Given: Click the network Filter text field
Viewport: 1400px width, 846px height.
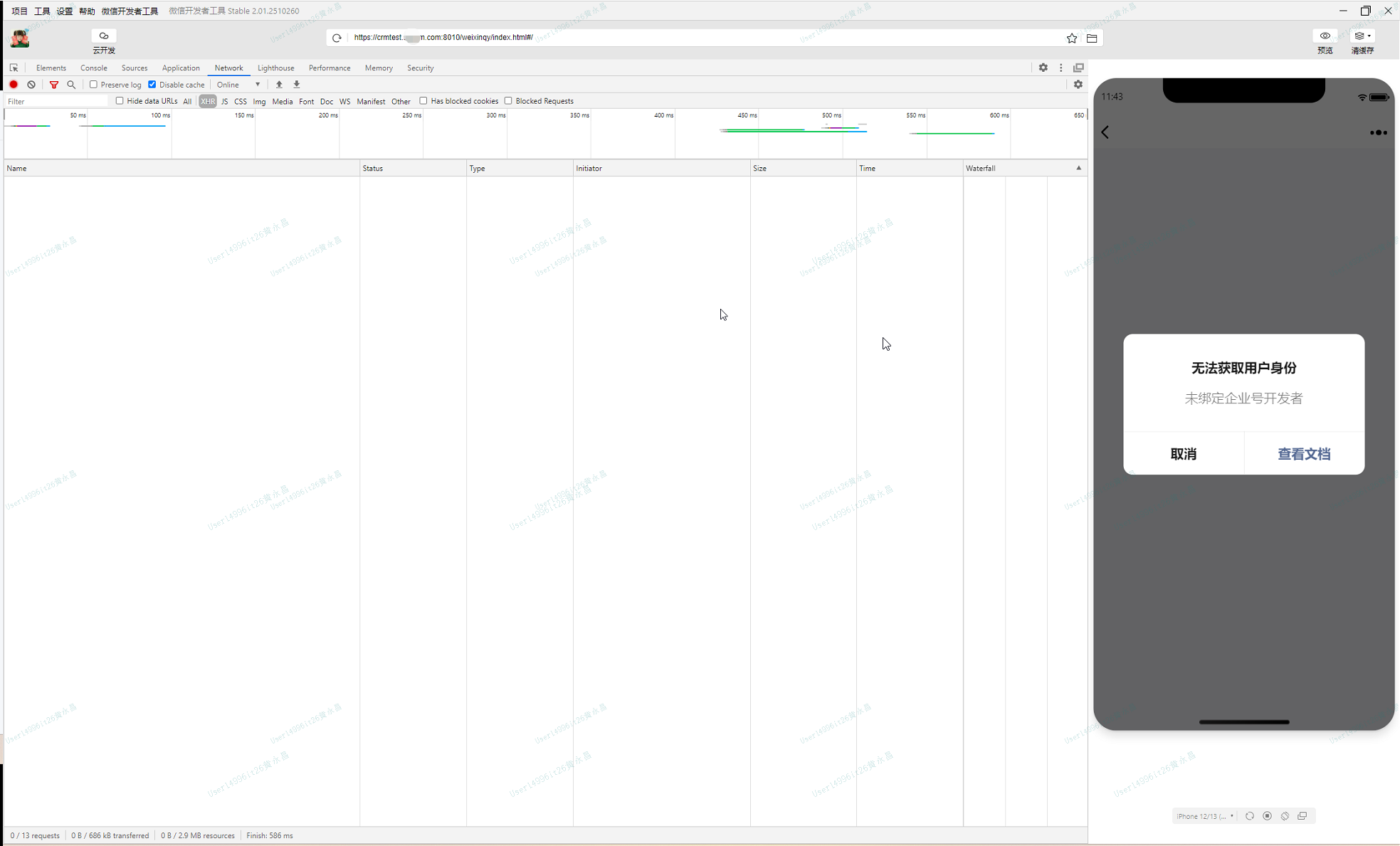Looking at the screenshot, I should (56, 101).
